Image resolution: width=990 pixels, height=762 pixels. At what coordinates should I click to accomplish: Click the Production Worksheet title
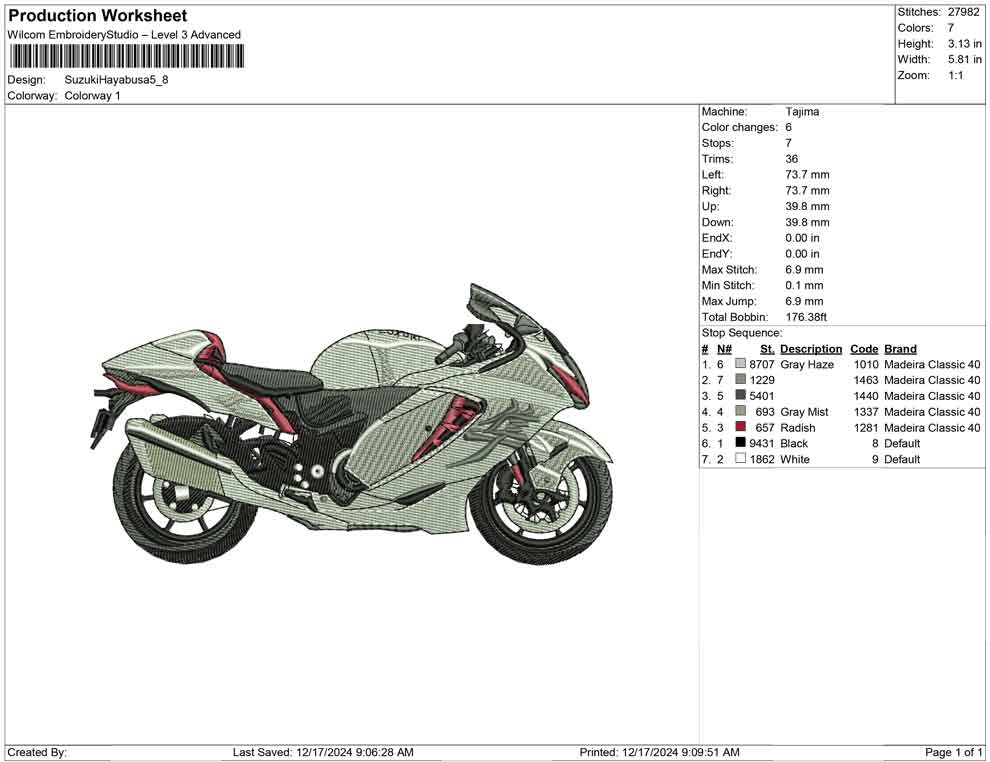pyautogui.click(x=97, y=15)
